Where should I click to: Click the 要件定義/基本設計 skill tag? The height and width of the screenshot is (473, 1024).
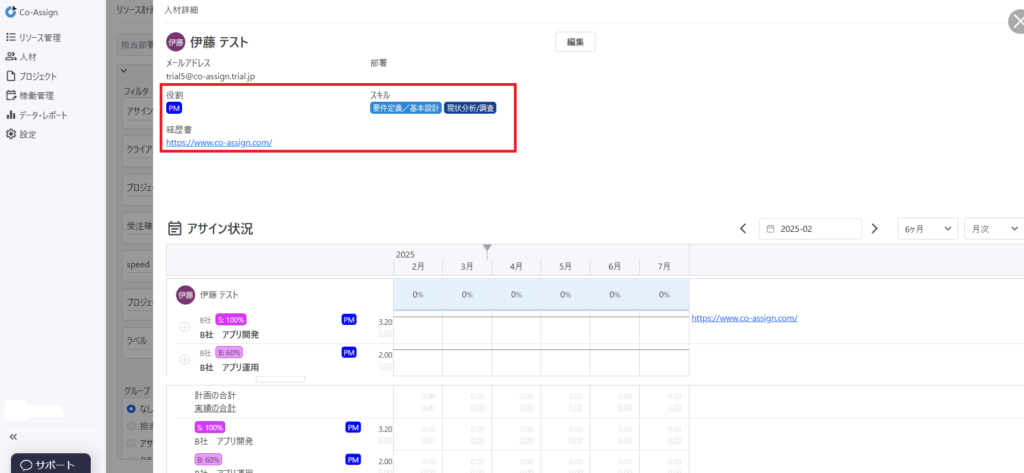[x=406, y=108]
